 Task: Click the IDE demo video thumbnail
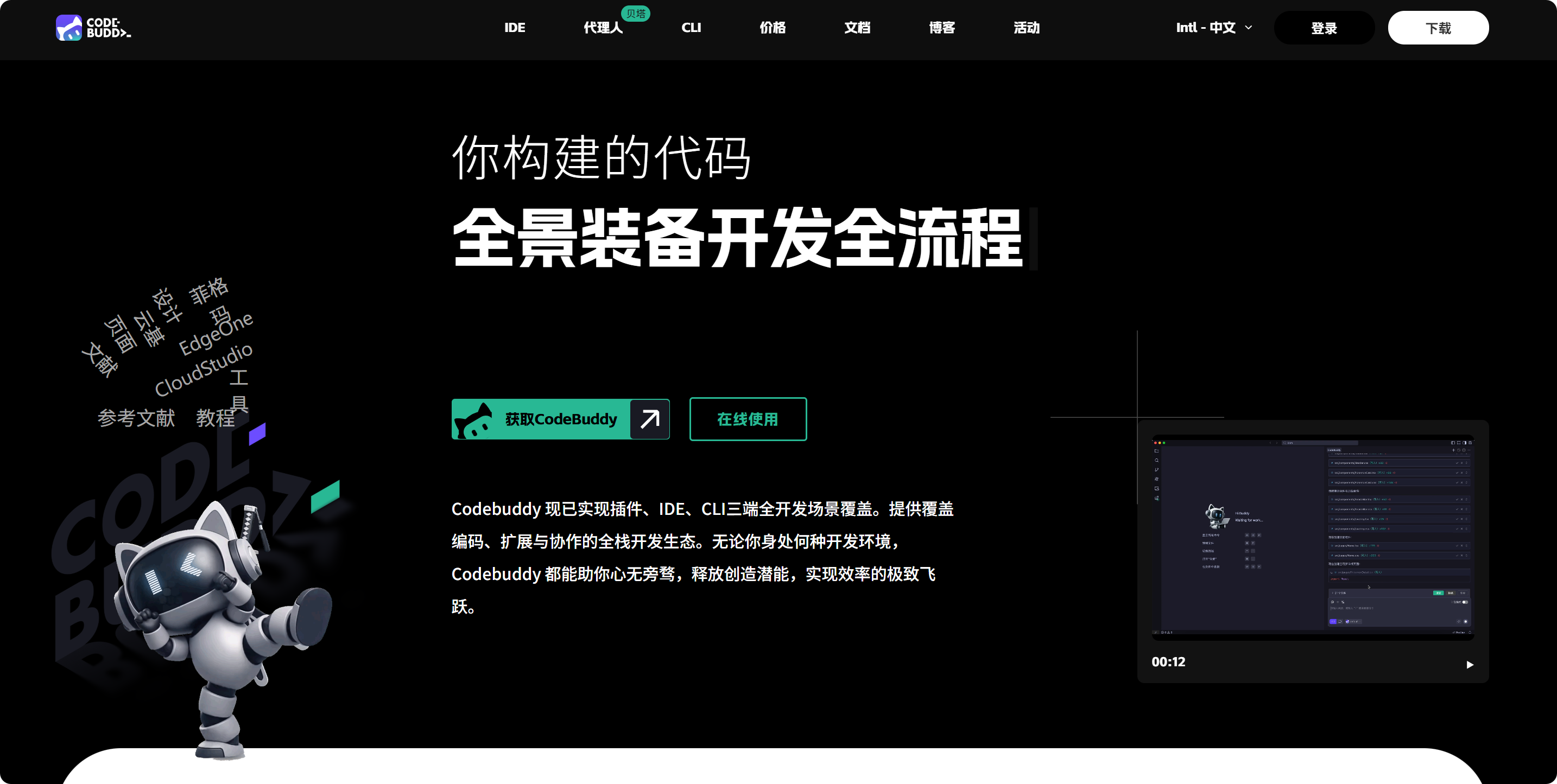[x=1312, y=537]
